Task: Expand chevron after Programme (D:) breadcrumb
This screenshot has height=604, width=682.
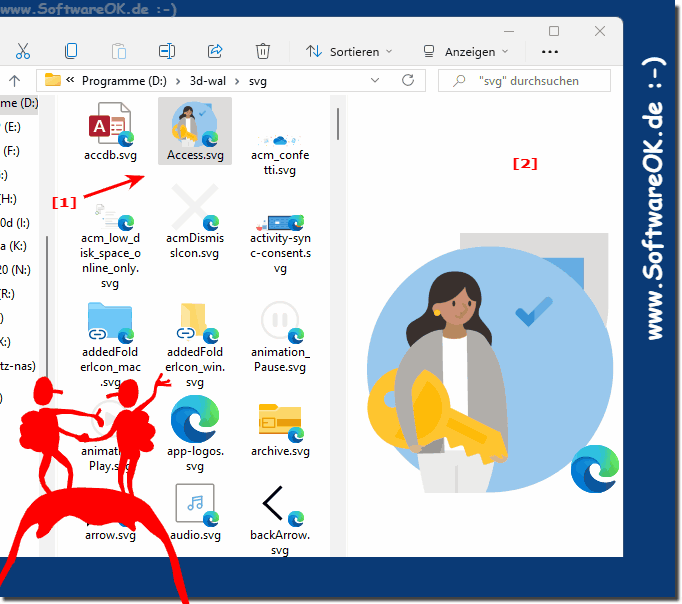Action: point(178,81)
